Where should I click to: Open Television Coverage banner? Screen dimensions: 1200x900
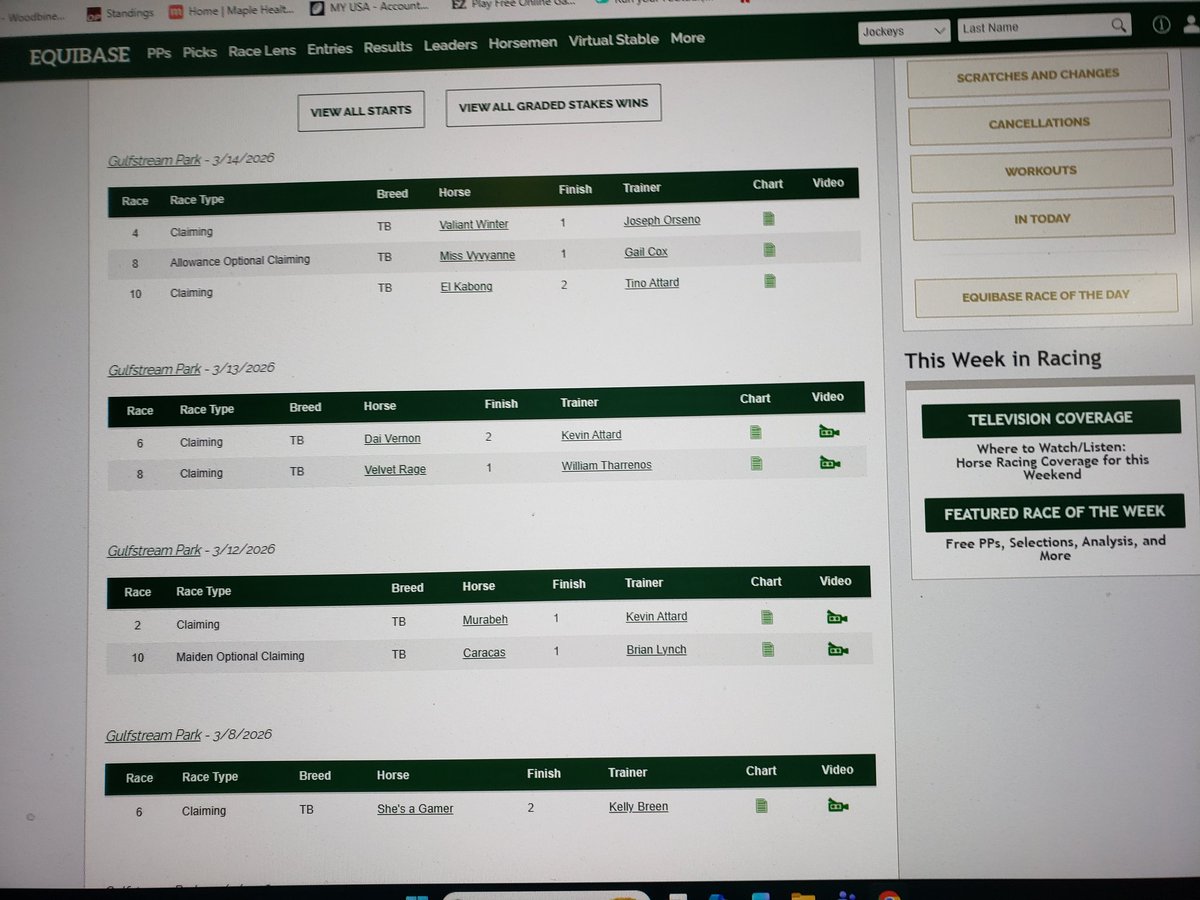tap(1050, 419)
